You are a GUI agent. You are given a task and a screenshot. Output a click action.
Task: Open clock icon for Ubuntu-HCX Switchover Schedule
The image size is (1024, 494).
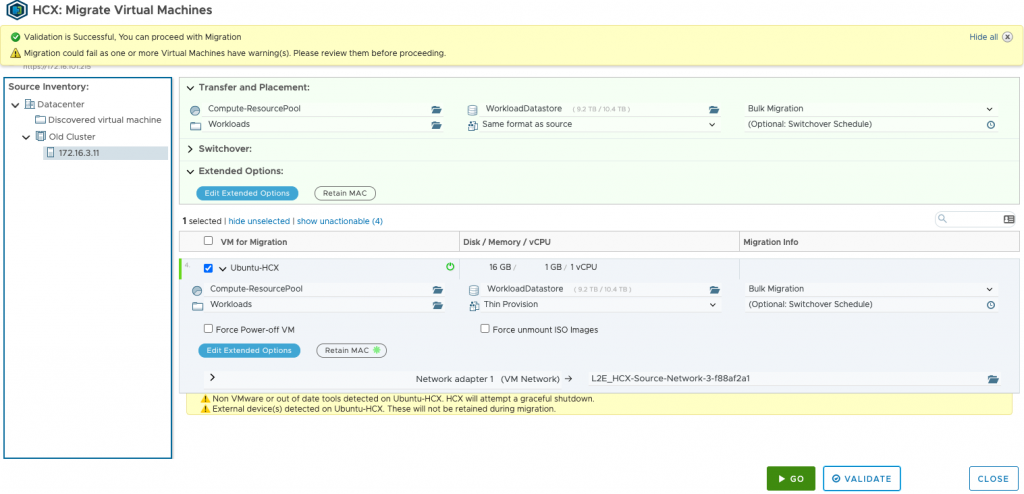tap(991, 305)
